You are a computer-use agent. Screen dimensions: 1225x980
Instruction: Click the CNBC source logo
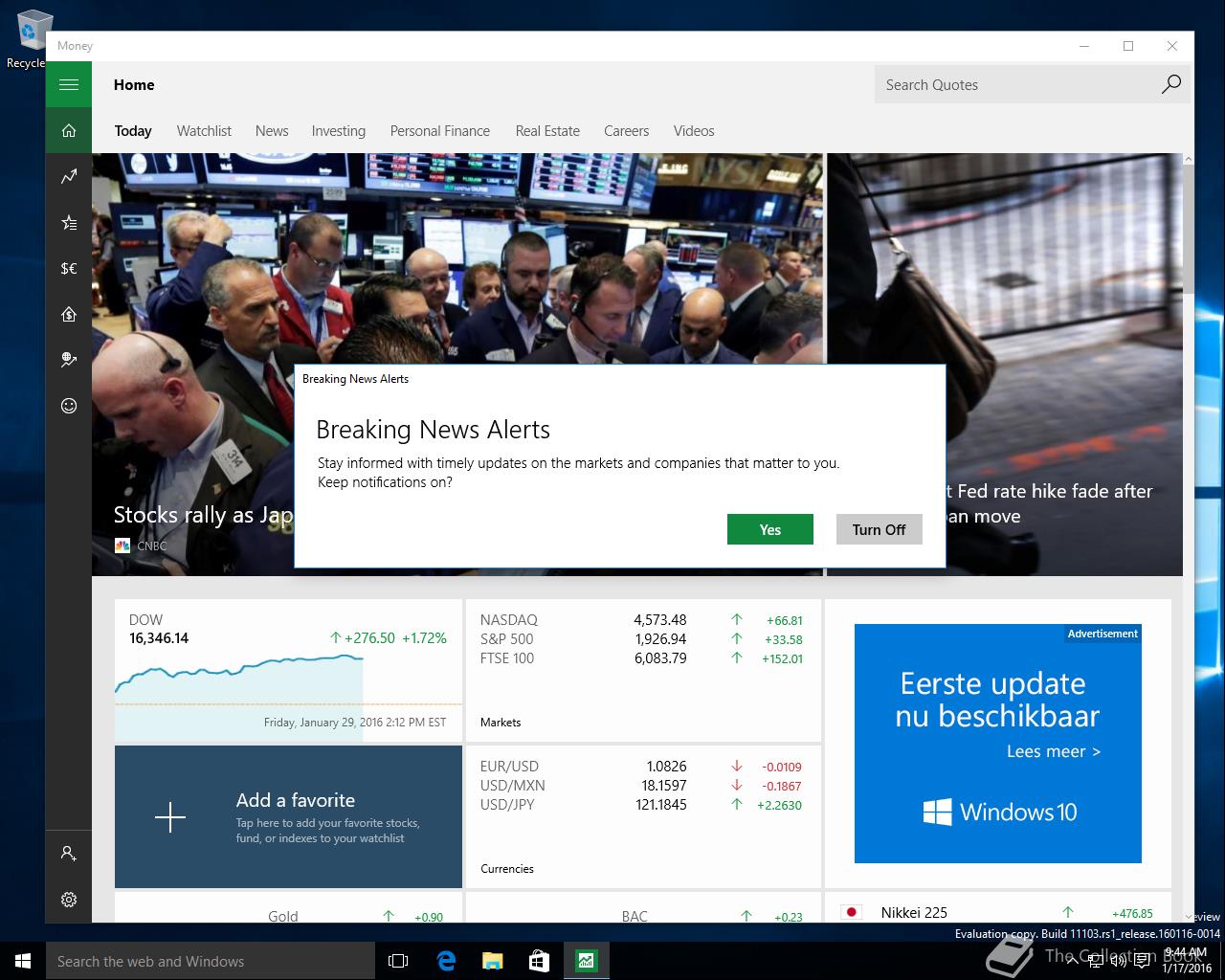[122, 546]
